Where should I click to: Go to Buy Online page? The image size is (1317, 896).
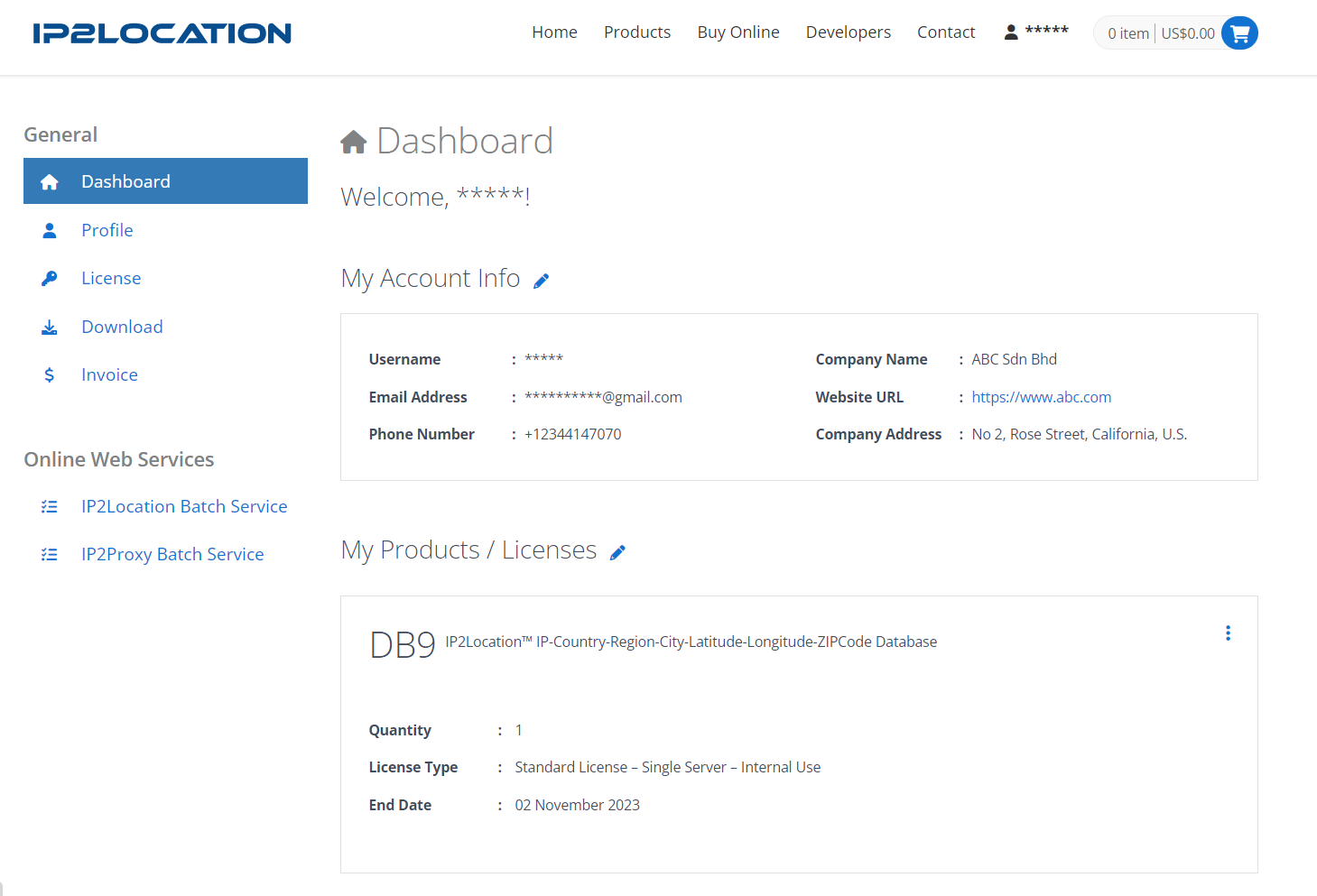click(738, 32)
